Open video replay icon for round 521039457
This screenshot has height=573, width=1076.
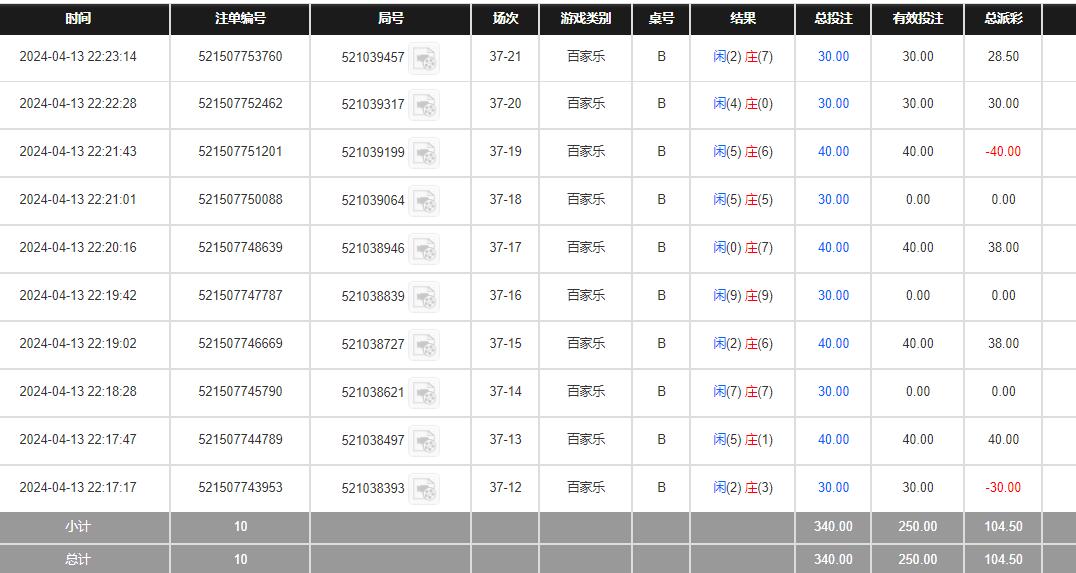[424, 58]
